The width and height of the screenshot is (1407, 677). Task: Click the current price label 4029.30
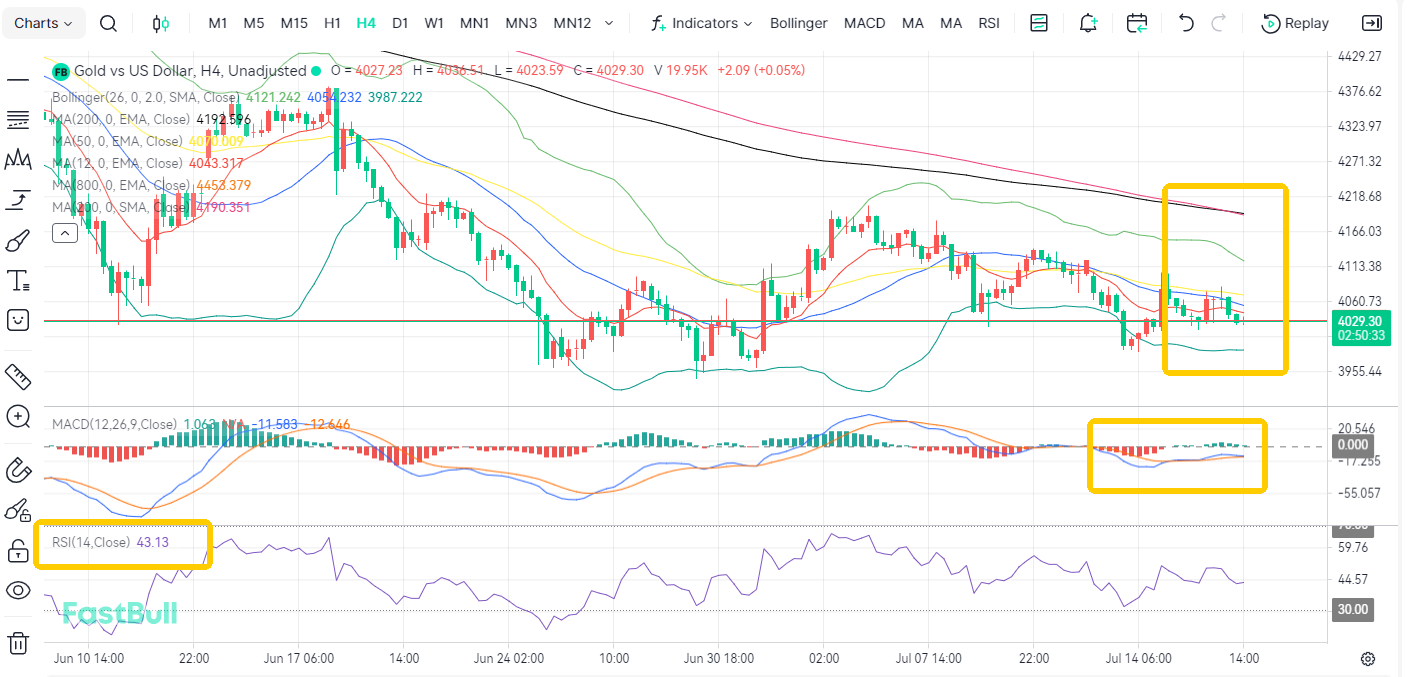[x=1360, y=321]
